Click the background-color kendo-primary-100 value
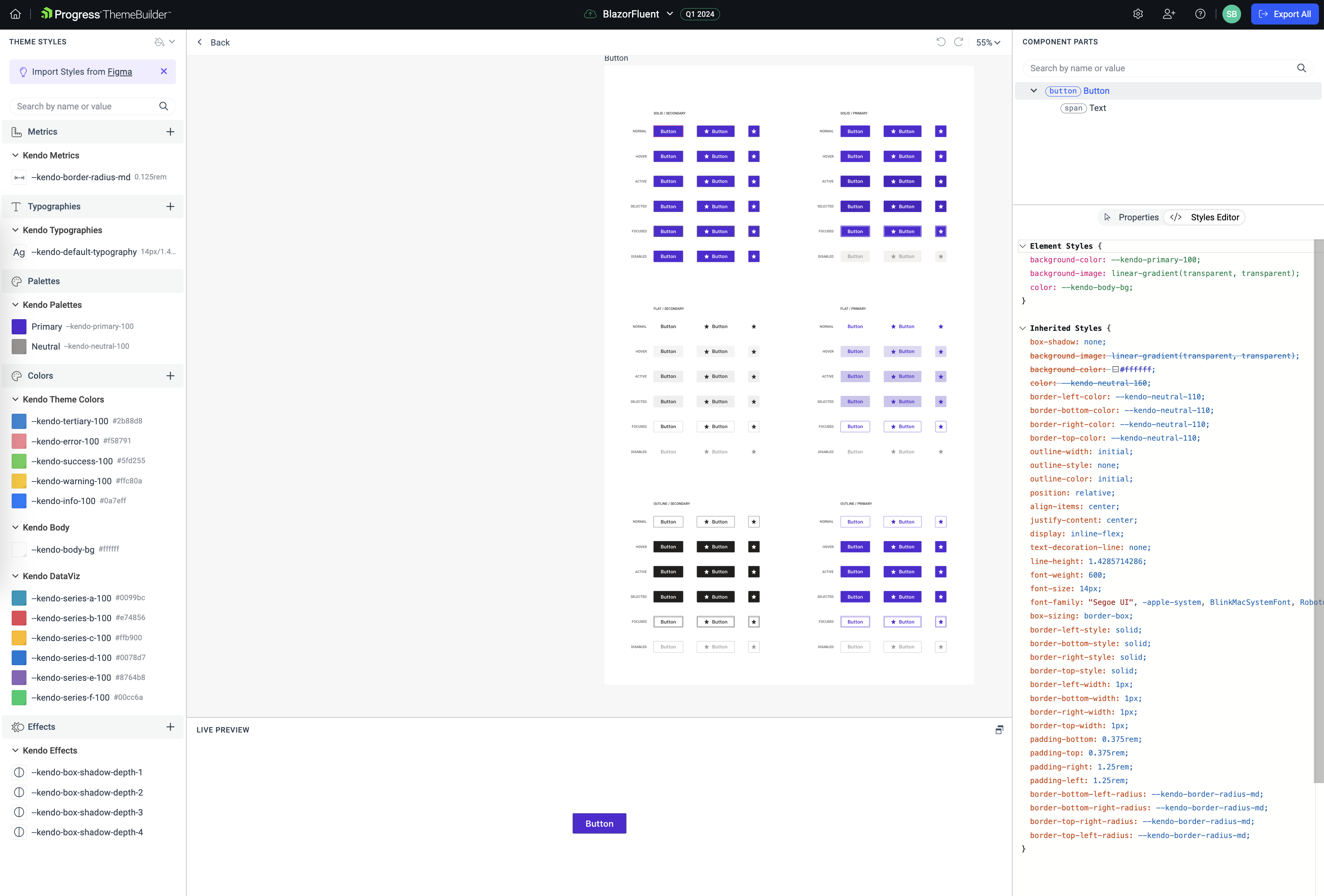This screenshot has width=1324, height=896. click(x=1155, y=260)
